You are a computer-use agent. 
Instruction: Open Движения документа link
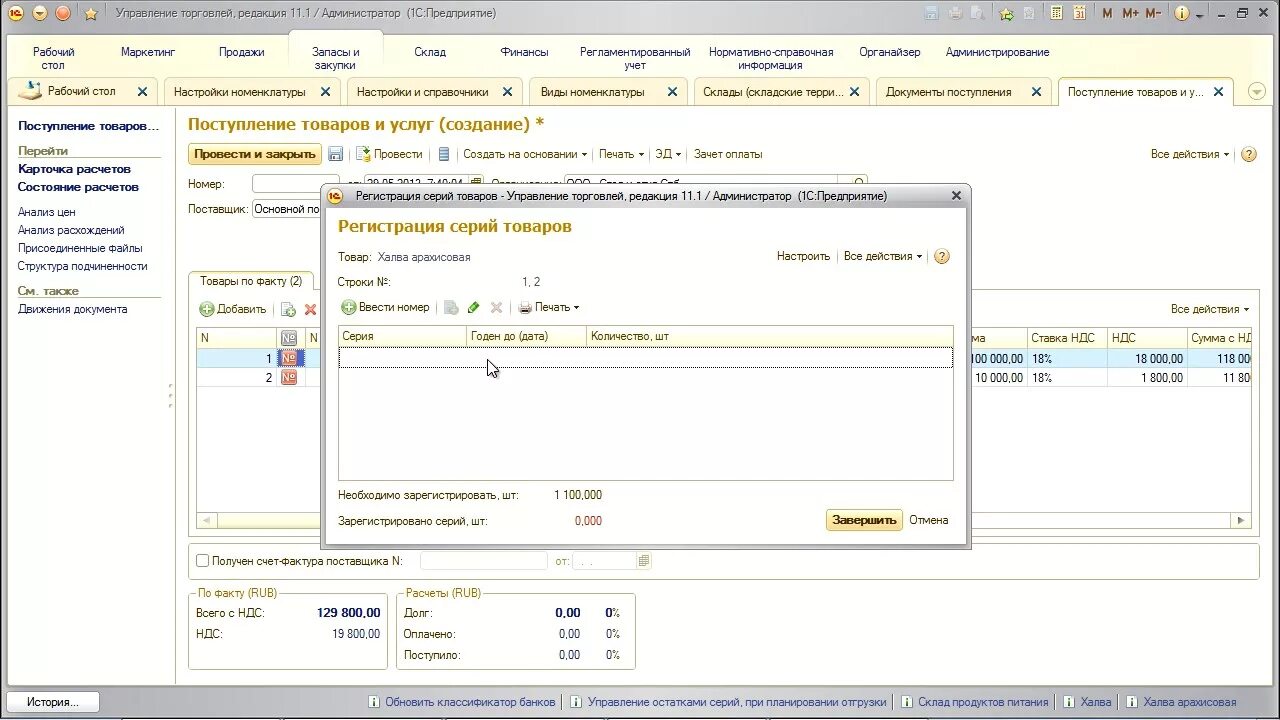72,309
